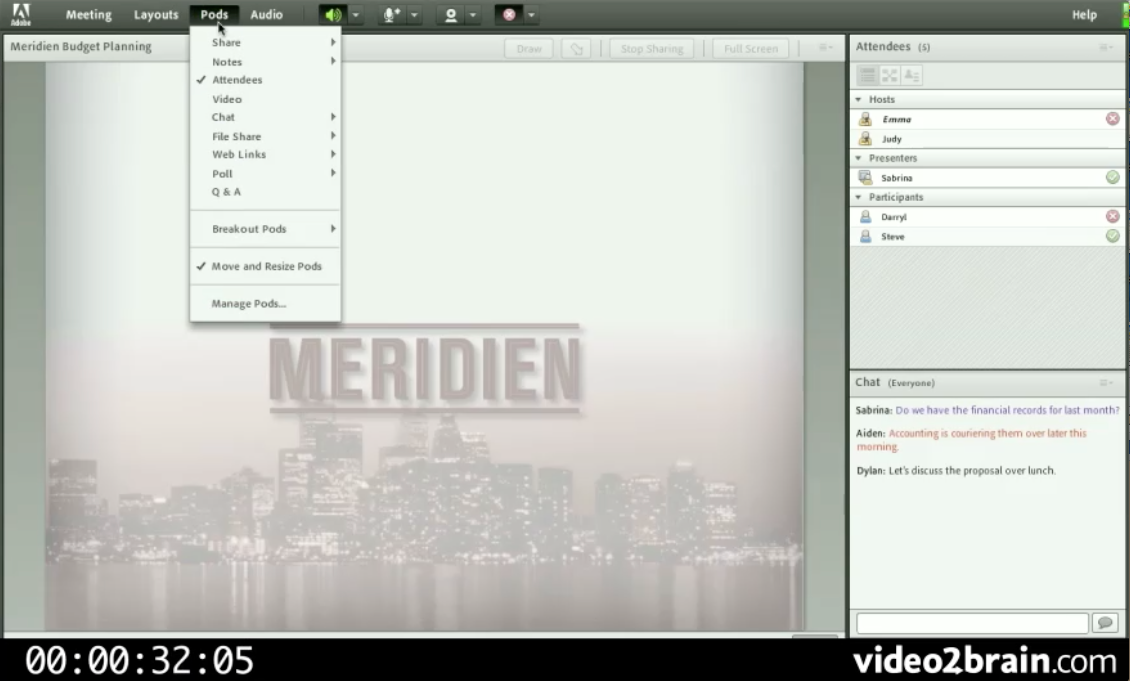This screenshot has width=1130, height=681.
Task: Expand the Notes submenu
Action: 265,62
